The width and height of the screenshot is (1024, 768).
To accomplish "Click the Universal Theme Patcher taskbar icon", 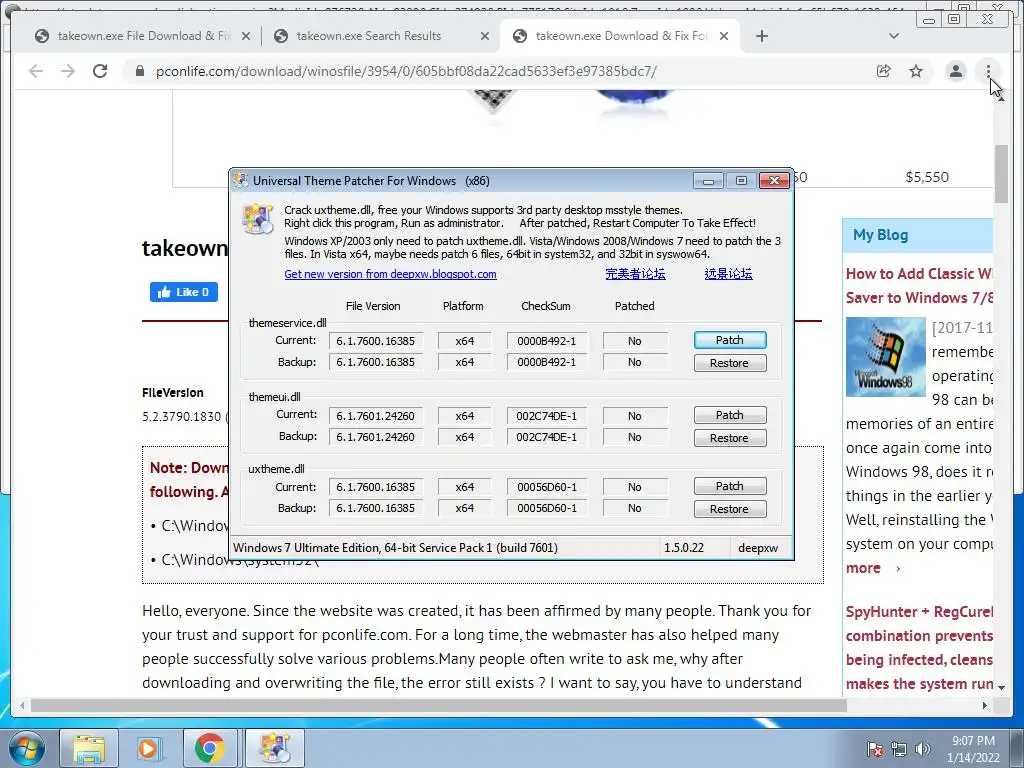I will 275,748.
